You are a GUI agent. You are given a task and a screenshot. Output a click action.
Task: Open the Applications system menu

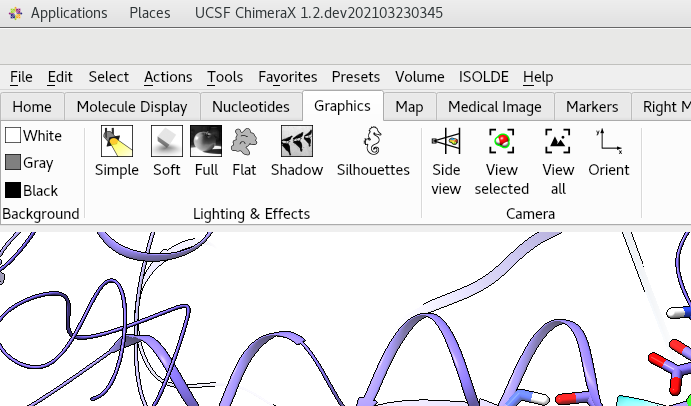click(68, 13)
